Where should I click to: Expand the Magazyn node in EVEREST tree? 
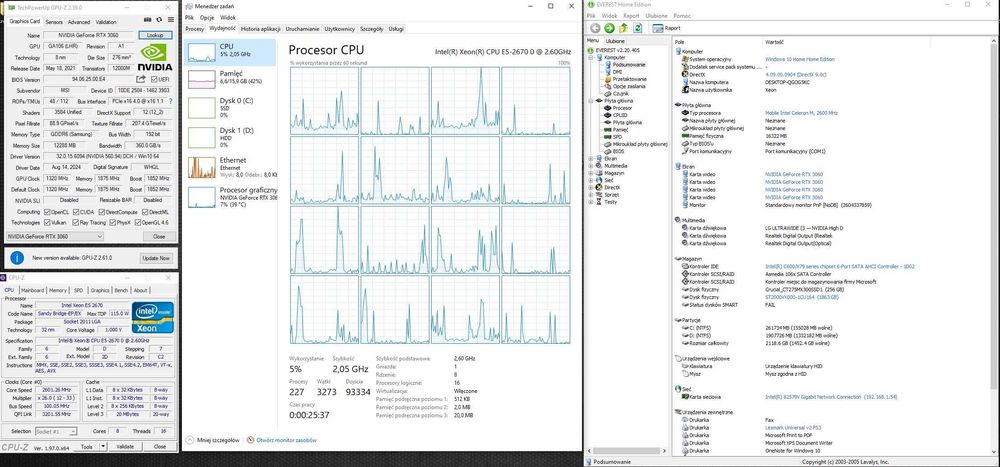[x=591, y=173]
